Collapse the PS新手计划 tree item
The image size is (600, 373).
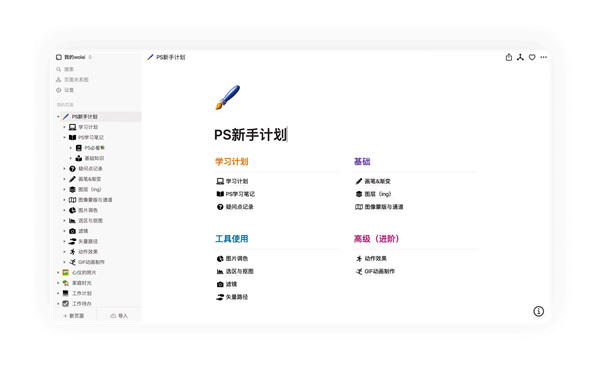pyautogui.click(x=58, y=117)
